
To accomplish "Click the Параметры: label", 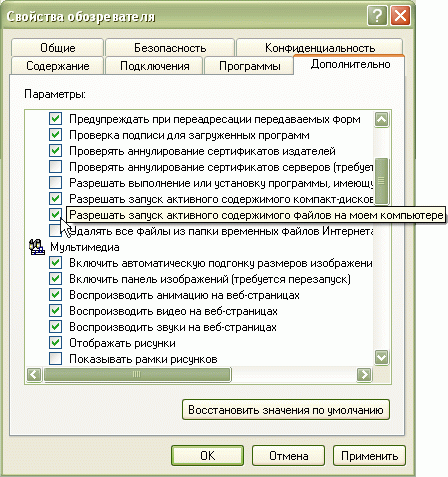I will point(55,94).
